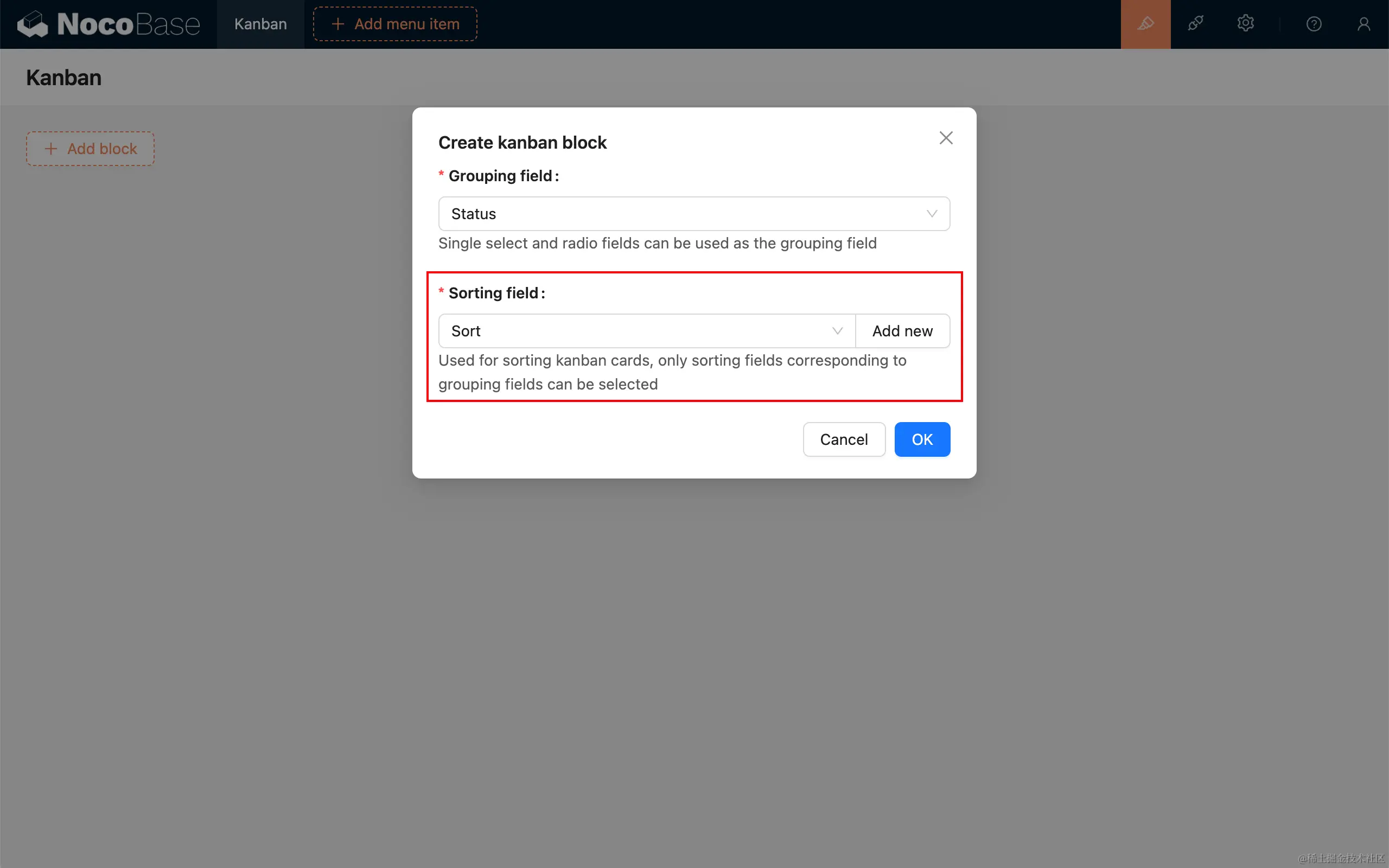The image size is (1389, 868).
Task: Click the plus icon in Add menu item
Action: pos(338,24)
